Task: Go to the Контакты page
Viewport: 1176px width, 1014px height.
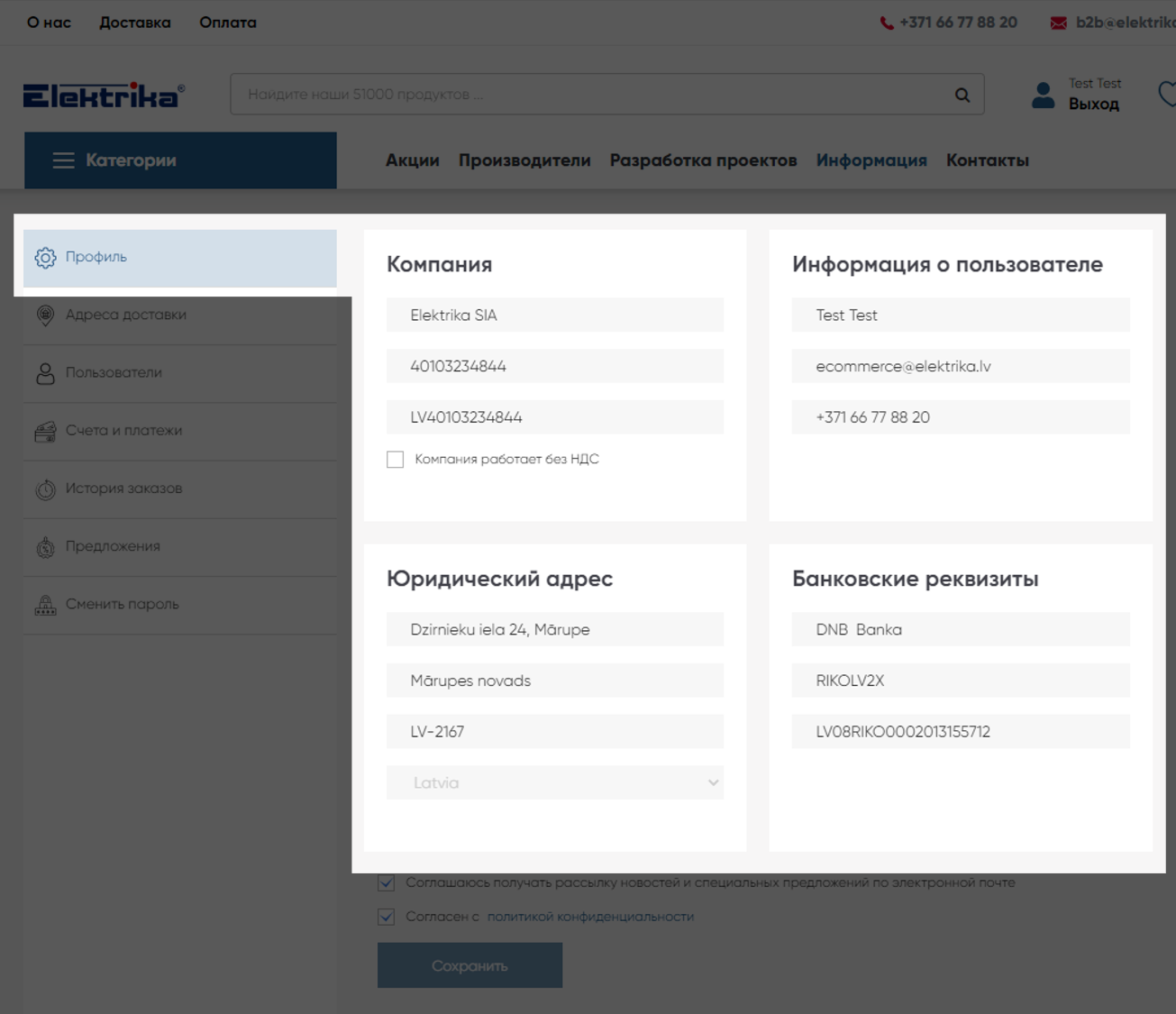Action: pyautogui.click(x=987, y=160)
